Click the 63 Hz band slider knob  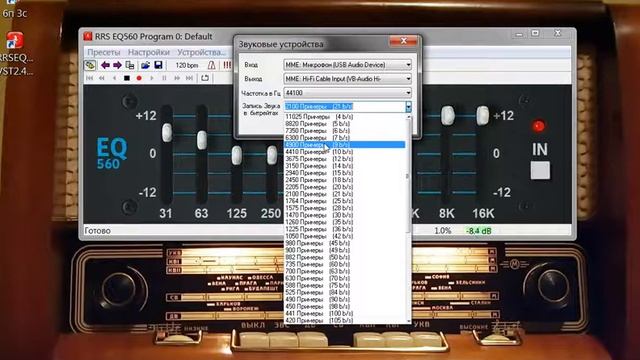[x=202, y=140]
